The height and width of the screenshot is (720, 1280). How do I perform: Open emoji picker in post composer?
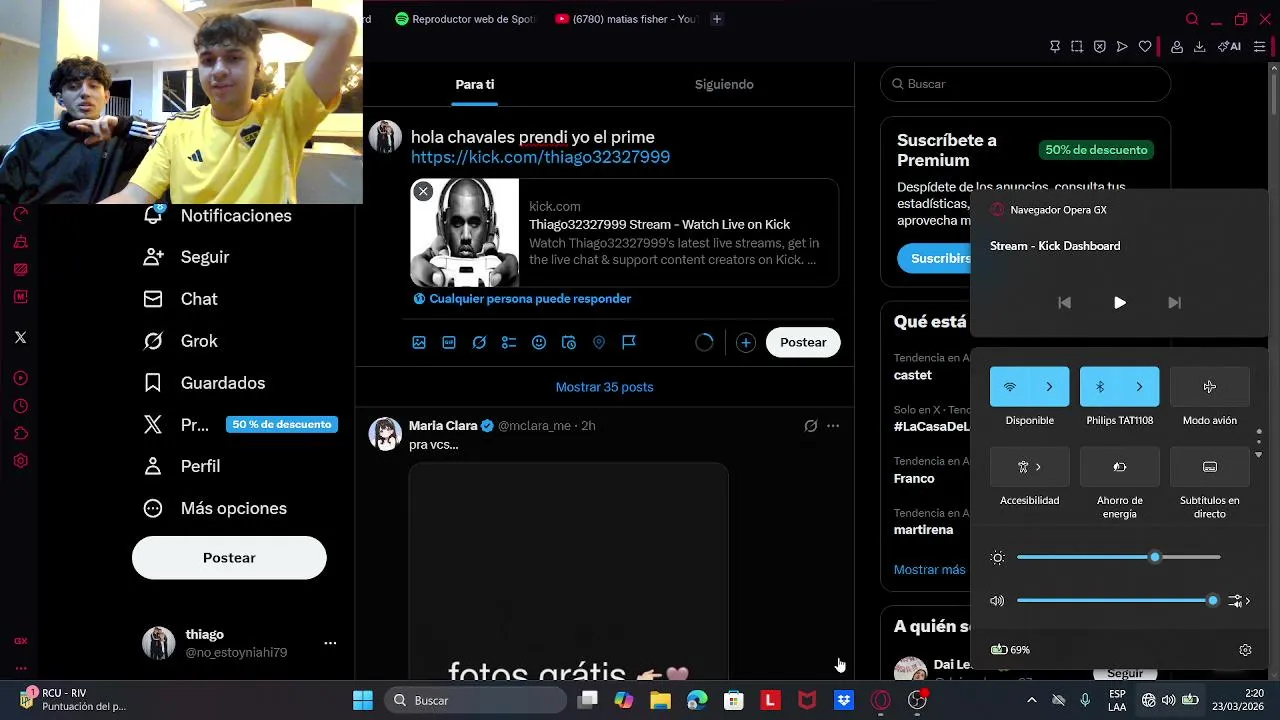click(539, 342)
